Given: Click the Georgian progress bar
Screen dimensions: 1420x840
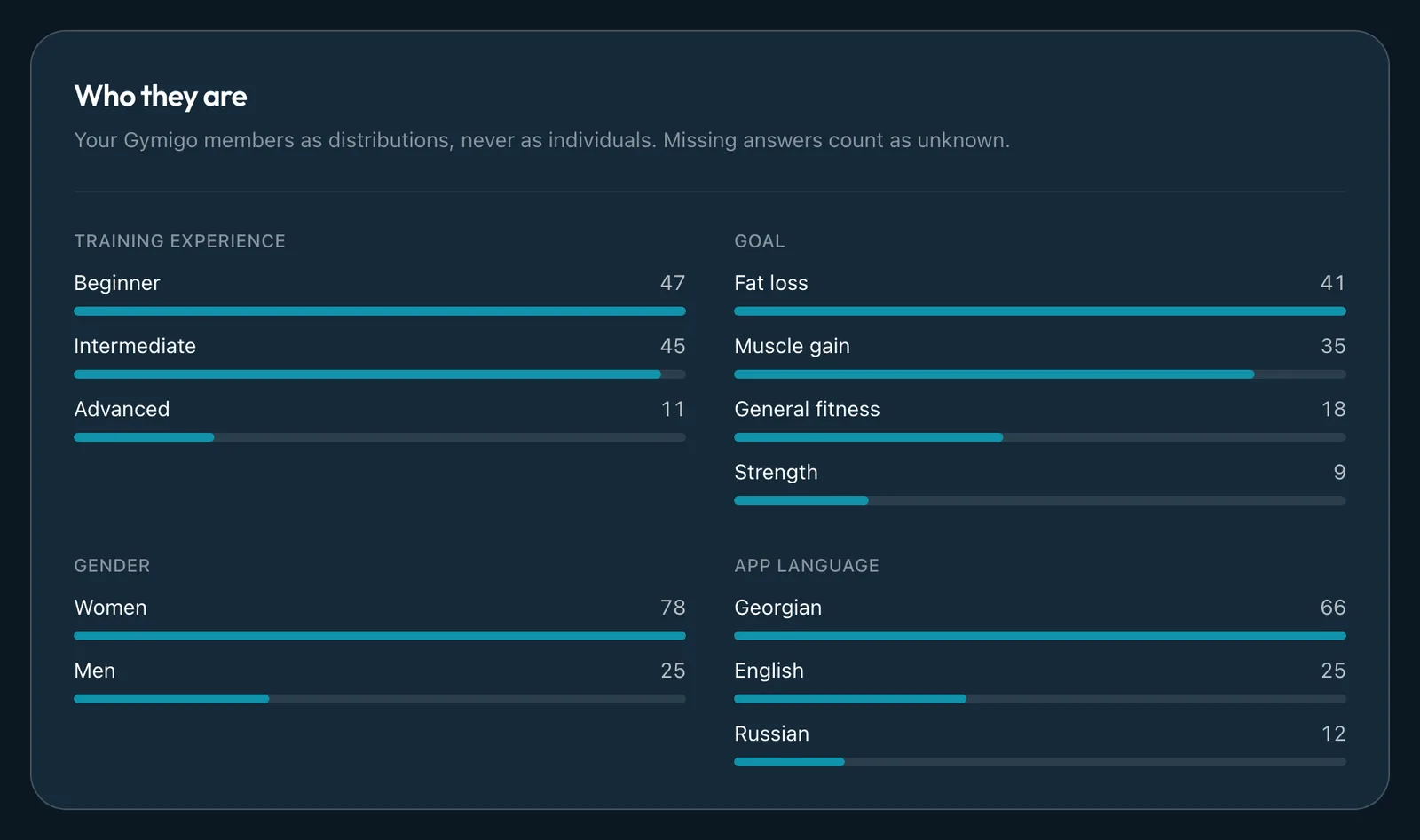Looking at the screenshot, I should pos(1040,636).
